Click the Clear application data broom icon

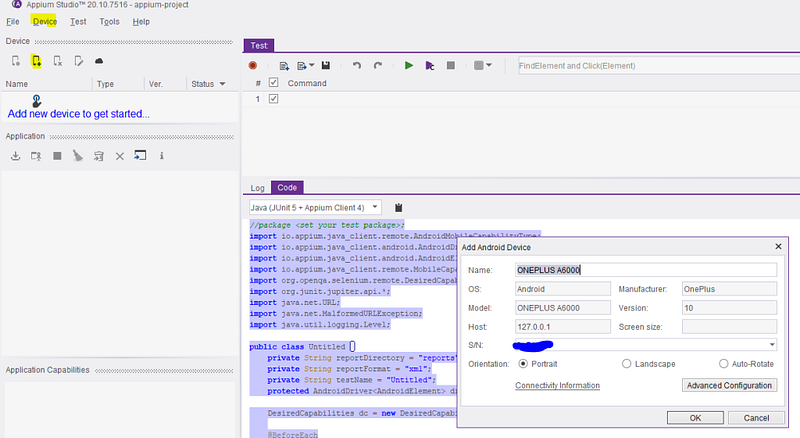(x=78, y=156)
